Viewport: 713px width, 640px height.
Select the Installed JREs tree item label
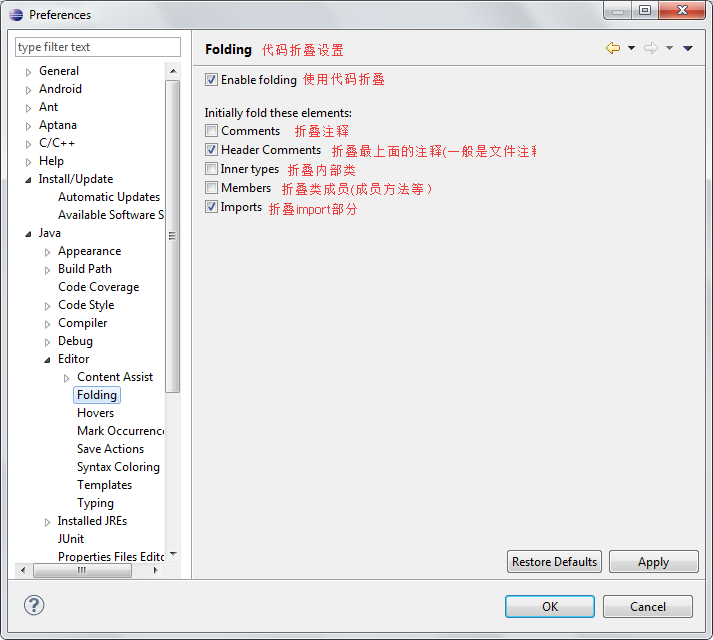(x=92, y=521)
